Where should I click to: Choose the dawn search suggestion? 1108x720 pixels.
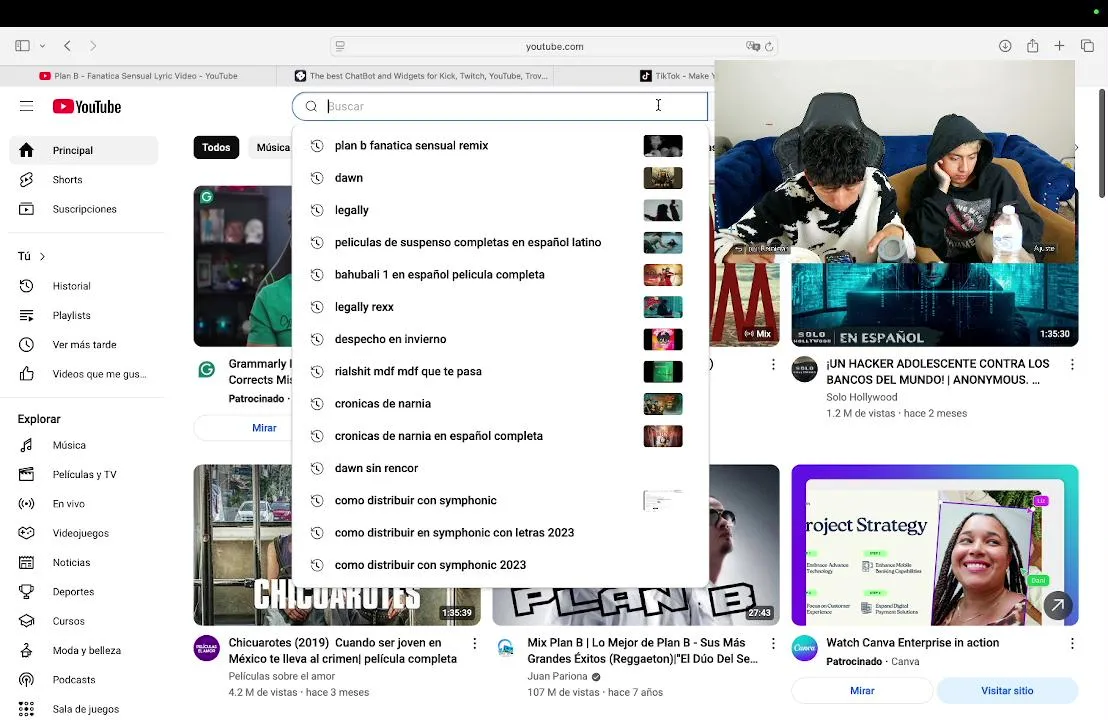click(500, 178)
